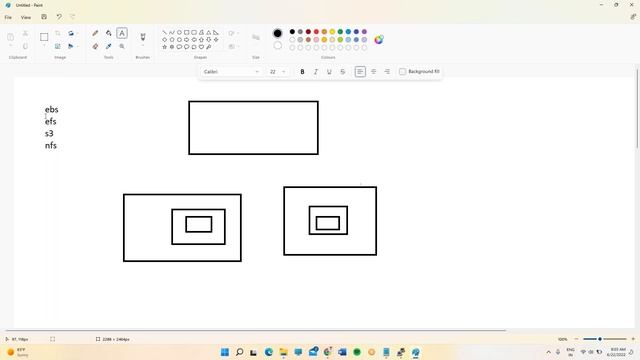The height and width of the screenshot is (360, 640).
Task: Open File Explorer from taskbar
Action: coord(283,352)
